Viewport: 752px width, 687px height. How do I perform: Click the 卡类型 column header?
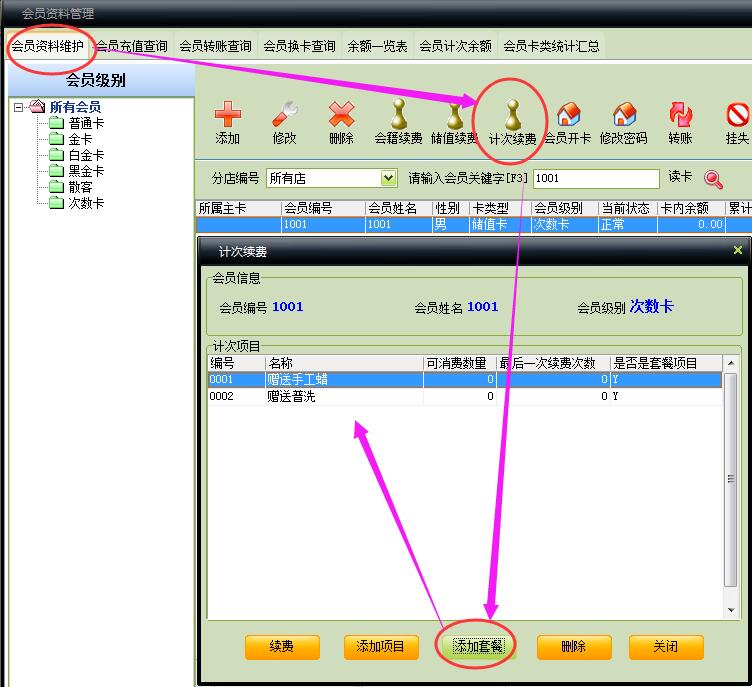500,208
